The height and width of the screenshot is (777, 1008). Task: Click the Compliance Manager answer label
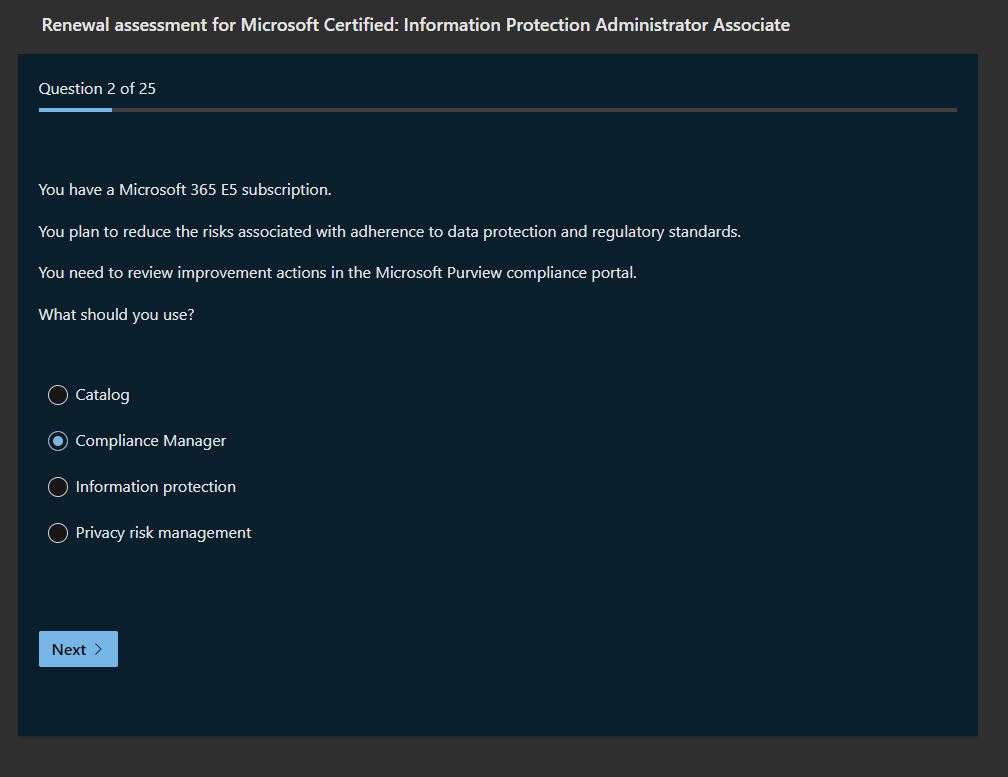(x=150, y=441)
